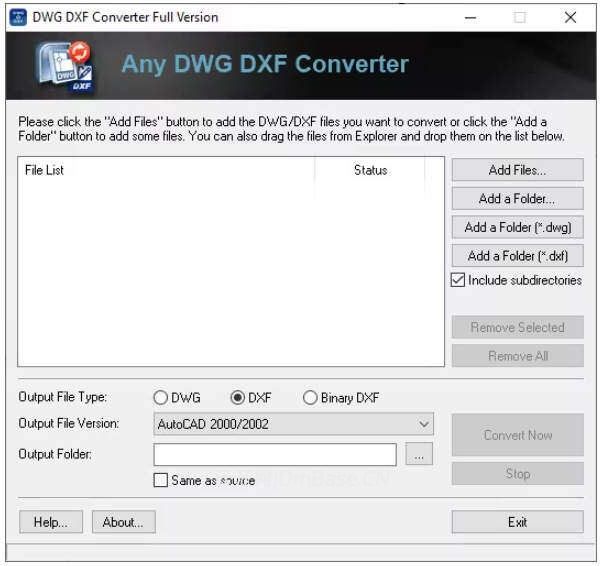Click the 'Output File Type:' label
The image size is (601, 566).
pyautogui.click(x=62, y=397)
